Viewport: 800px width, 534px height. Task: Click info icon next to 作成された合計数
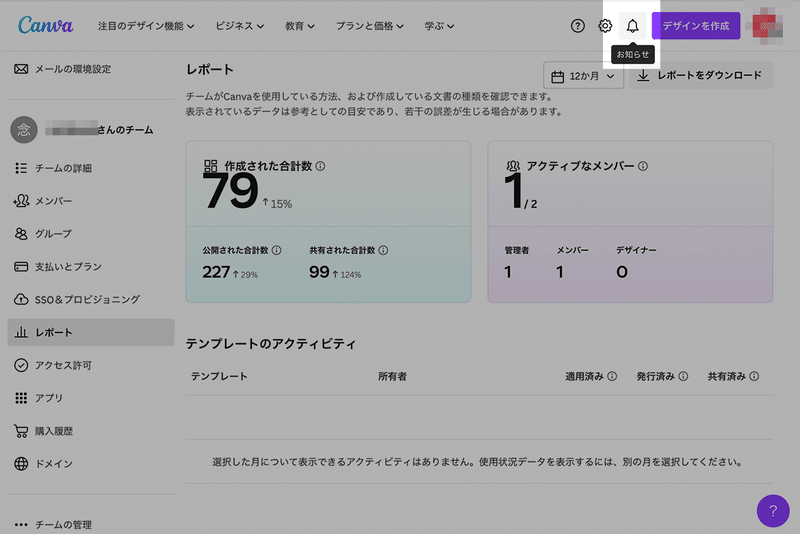[x=320, y=166]
